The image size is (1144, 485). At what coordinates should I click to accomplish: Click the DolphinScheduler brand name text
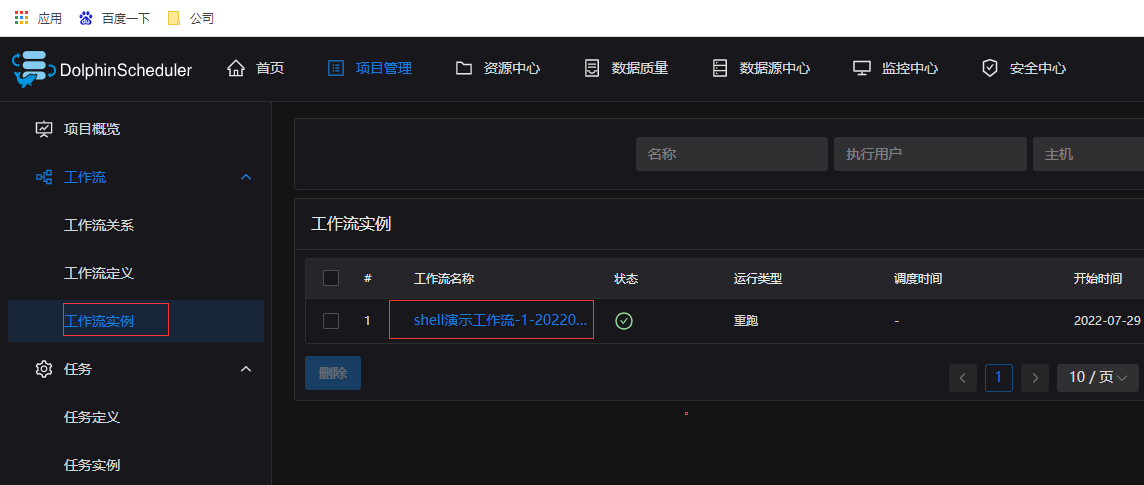click(126, 70)
